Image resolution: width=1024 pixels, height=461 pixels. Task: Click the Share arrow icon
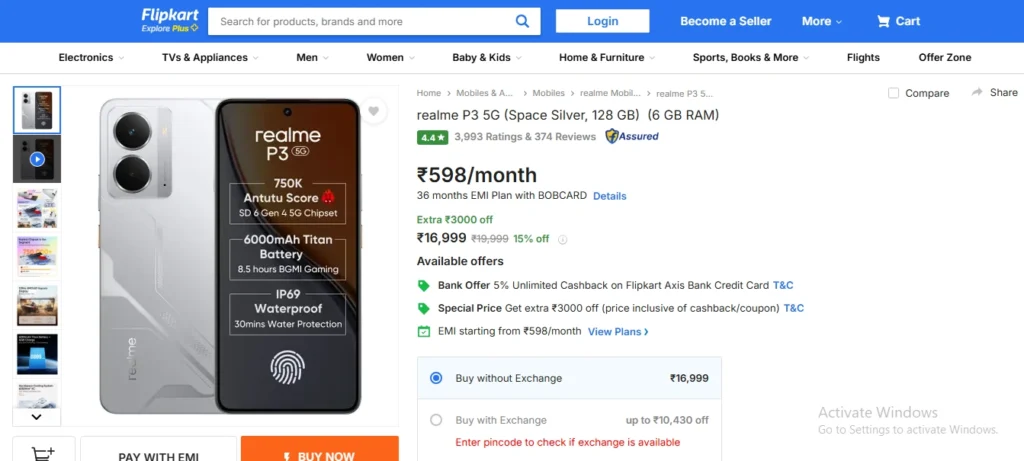tap(977, 92)
